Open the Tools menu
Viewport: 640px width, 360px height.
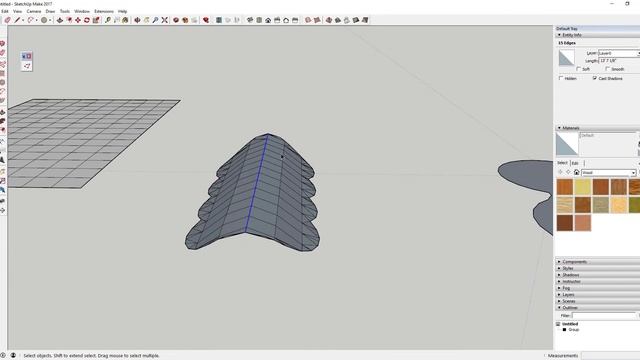(x=65, y=11)
